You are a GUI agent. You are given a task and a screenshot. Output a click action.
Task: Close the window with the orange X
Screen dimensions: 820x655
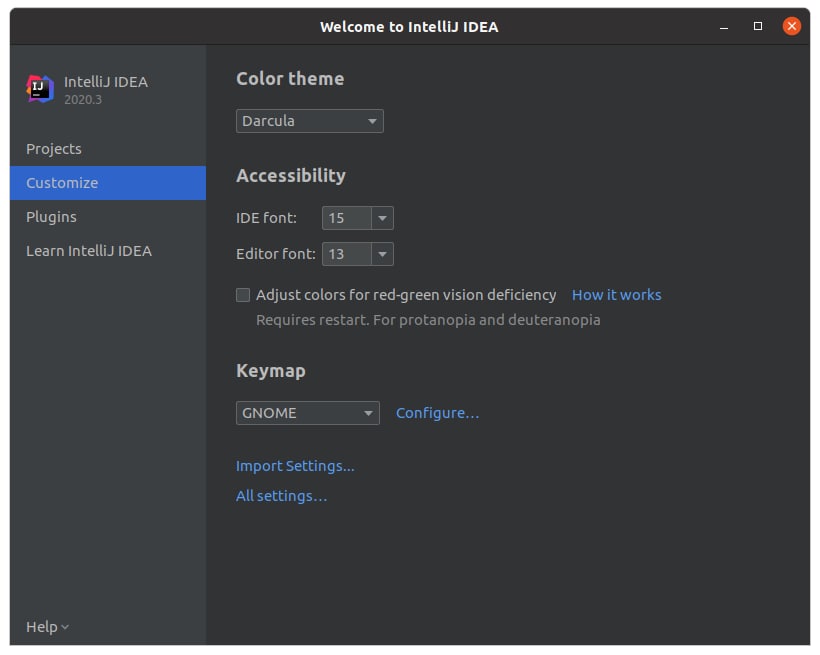[792, 26]
